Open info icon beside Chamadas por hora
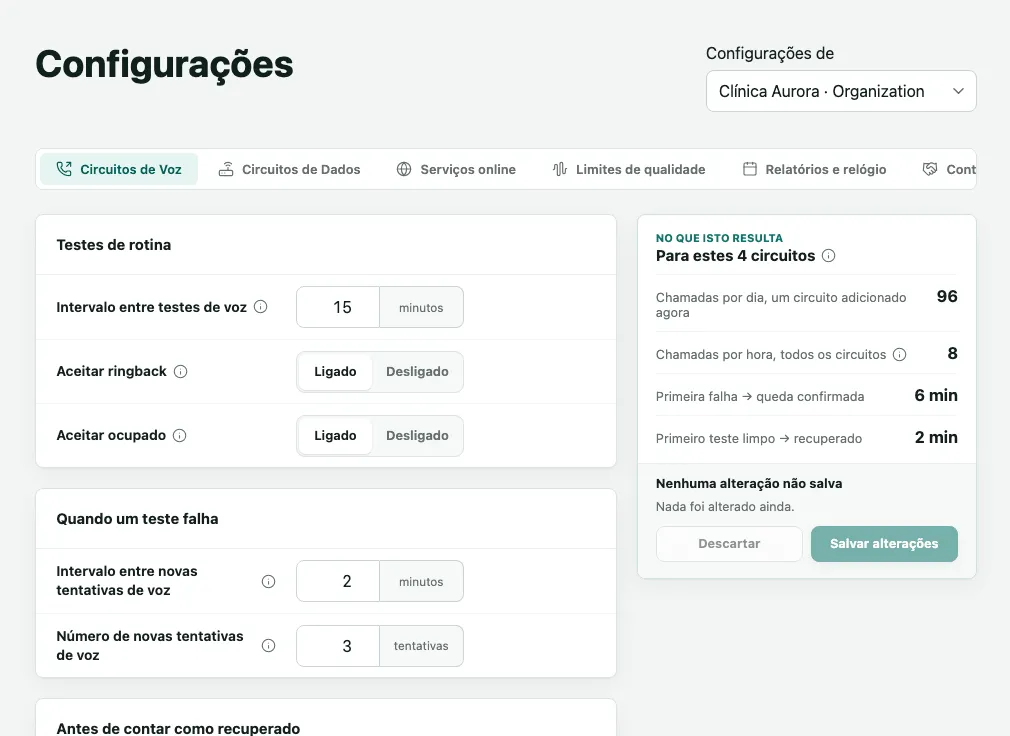Viewport: 1010px width, 736px height. pos(900,355)
